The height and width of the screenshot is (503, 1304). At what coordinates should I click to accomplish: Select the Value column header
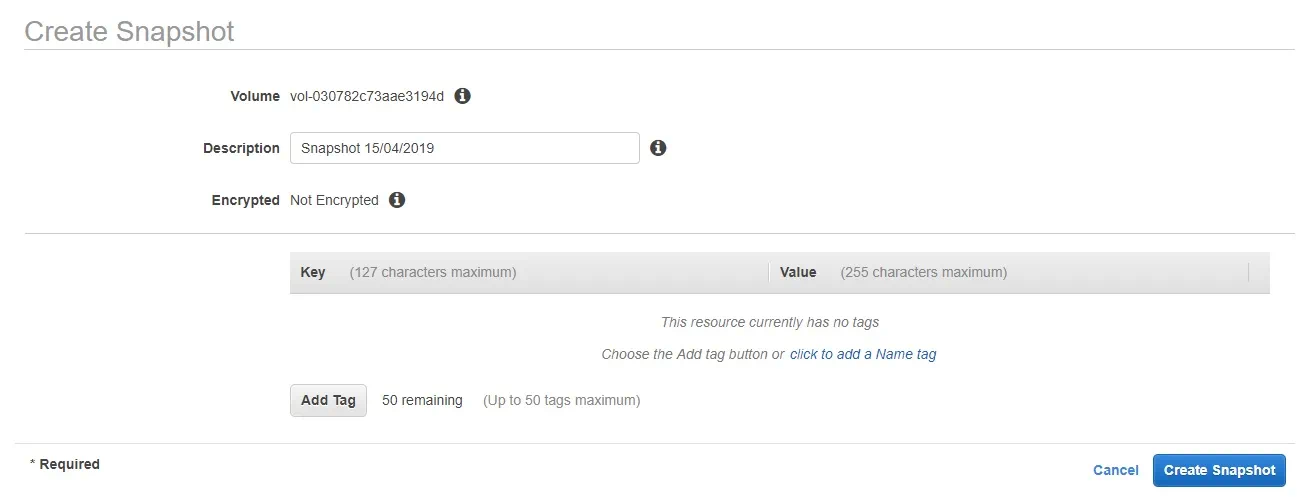(x=798, y=272)
